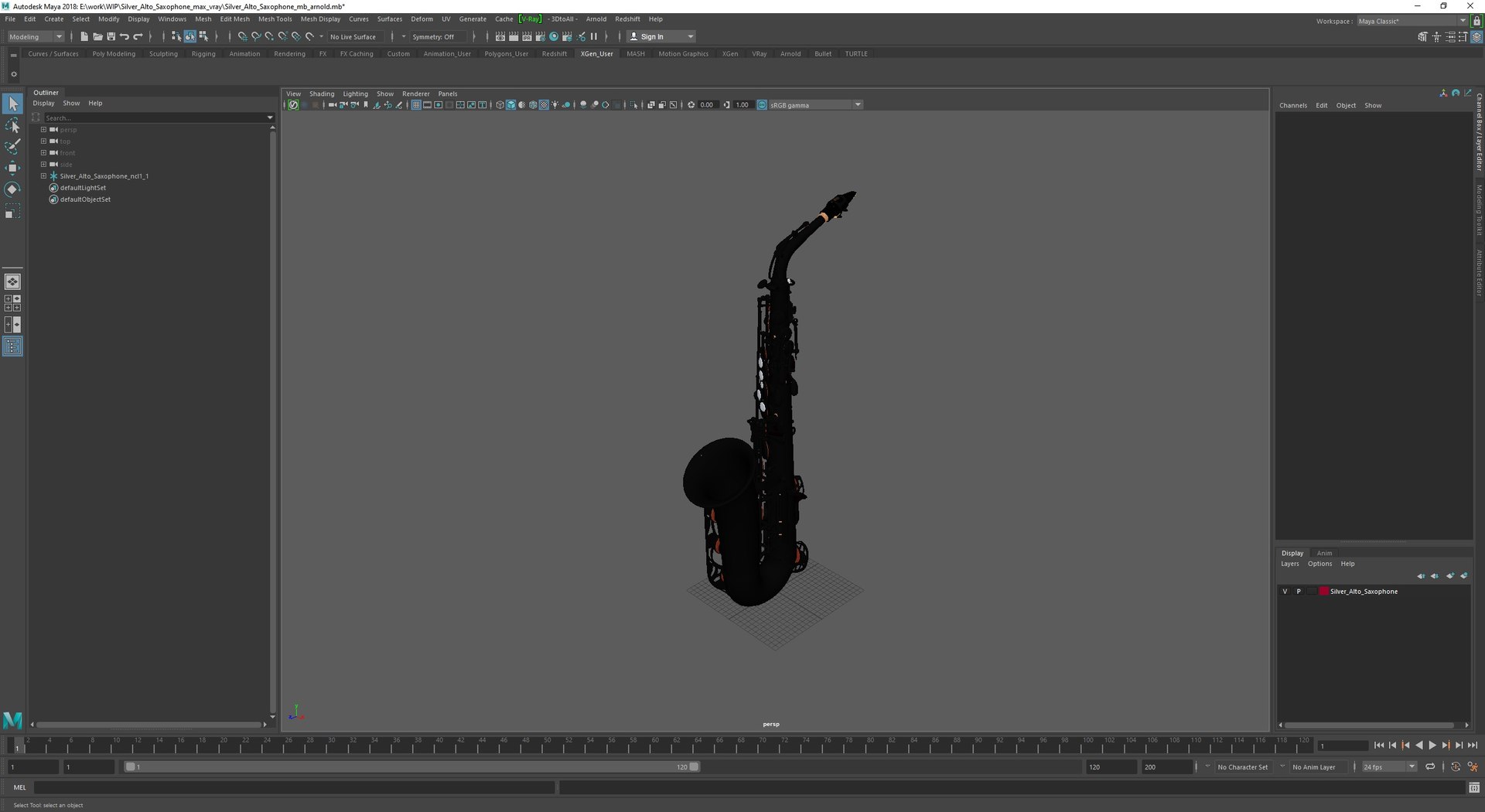Open the Script Editor
The height and width of the screenshot is (812, 1485).
[1474, 788]
